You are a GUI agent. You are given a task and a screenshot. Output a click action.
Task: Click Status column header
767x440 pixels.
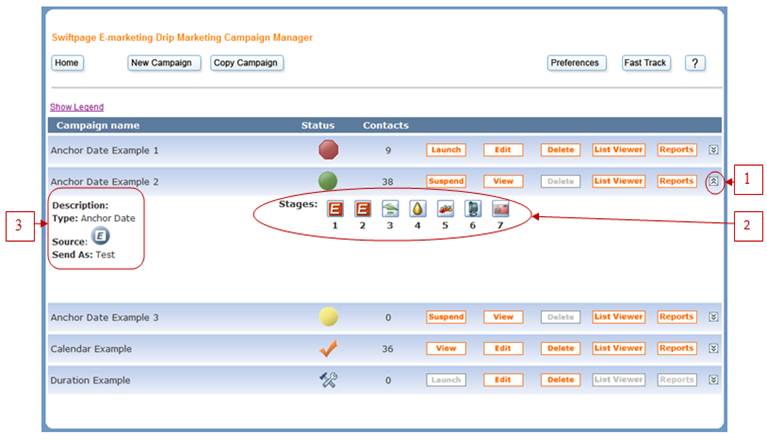click(318, 125)
